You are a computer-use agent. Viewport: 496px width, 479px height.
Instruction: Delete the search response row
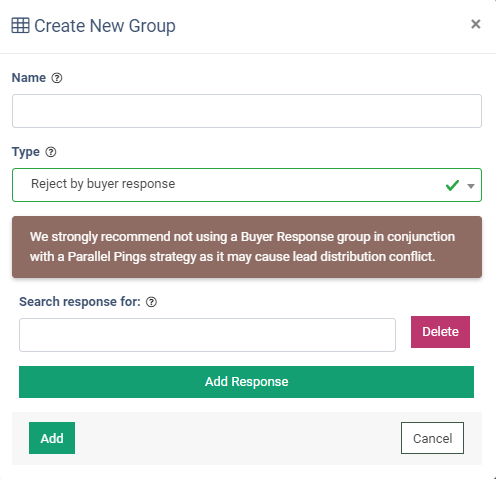(440, 332)
